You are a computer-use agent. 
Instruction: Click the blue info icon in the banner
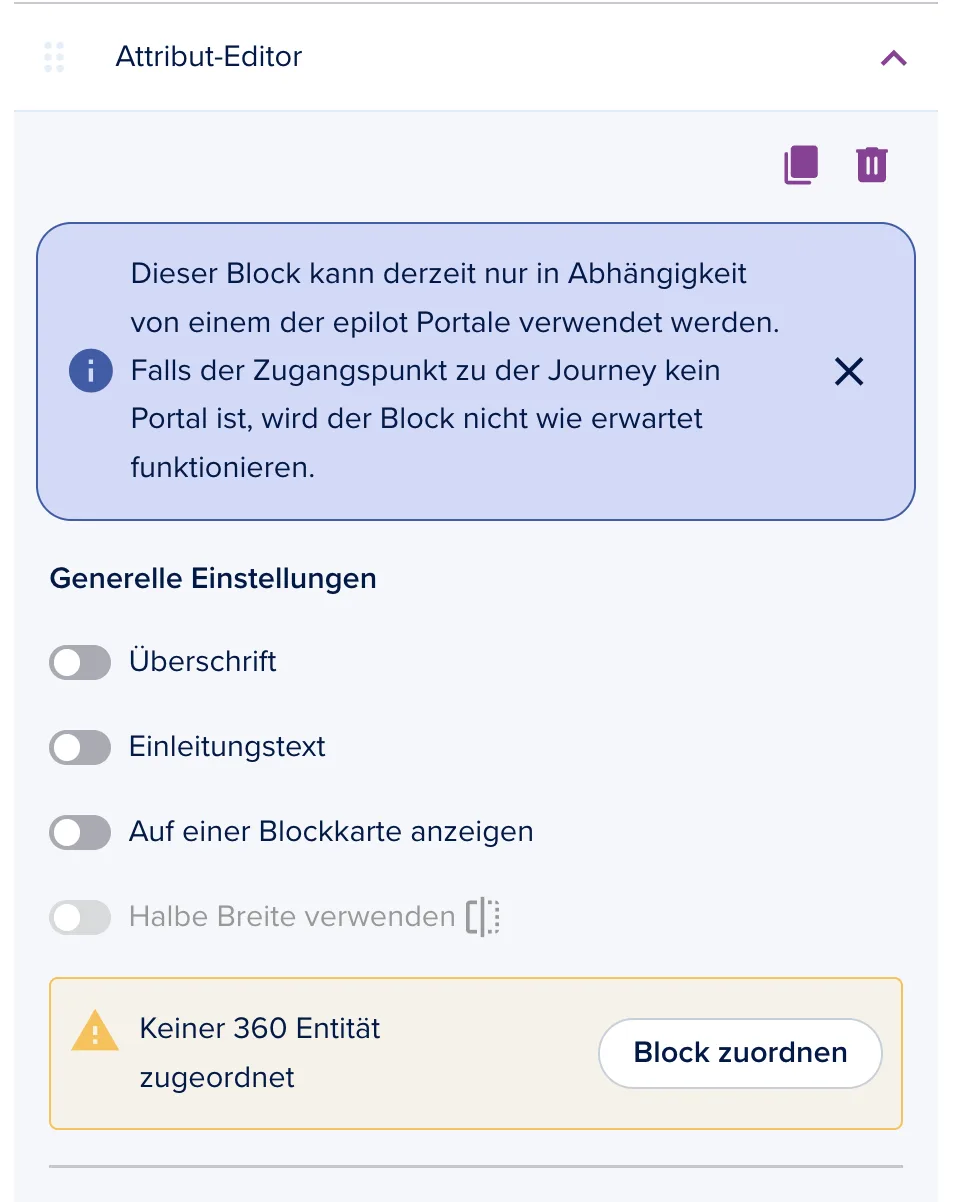point(90,372)
